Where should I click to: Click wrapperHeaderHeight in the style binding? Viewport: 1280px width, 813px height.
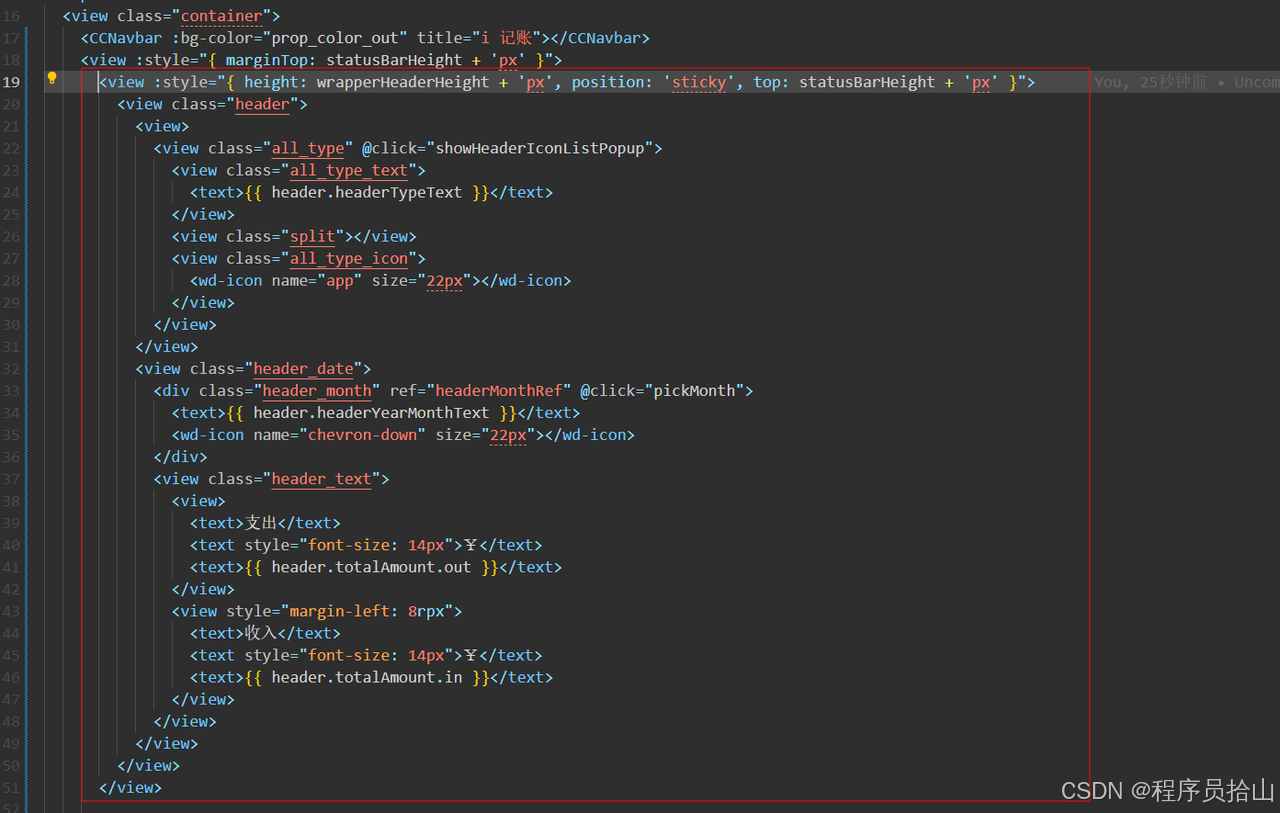pos(403,82)
